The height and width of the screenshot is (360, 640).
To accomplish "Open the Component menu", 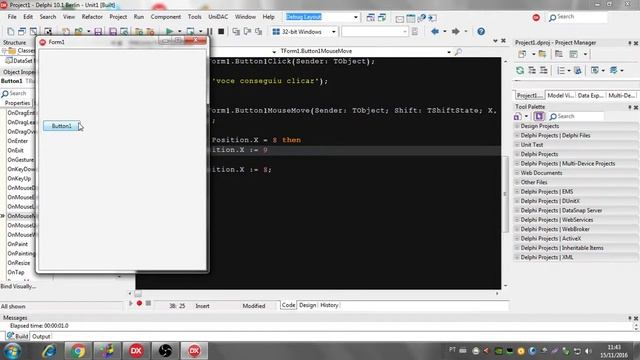I will [x=166, y=17].
